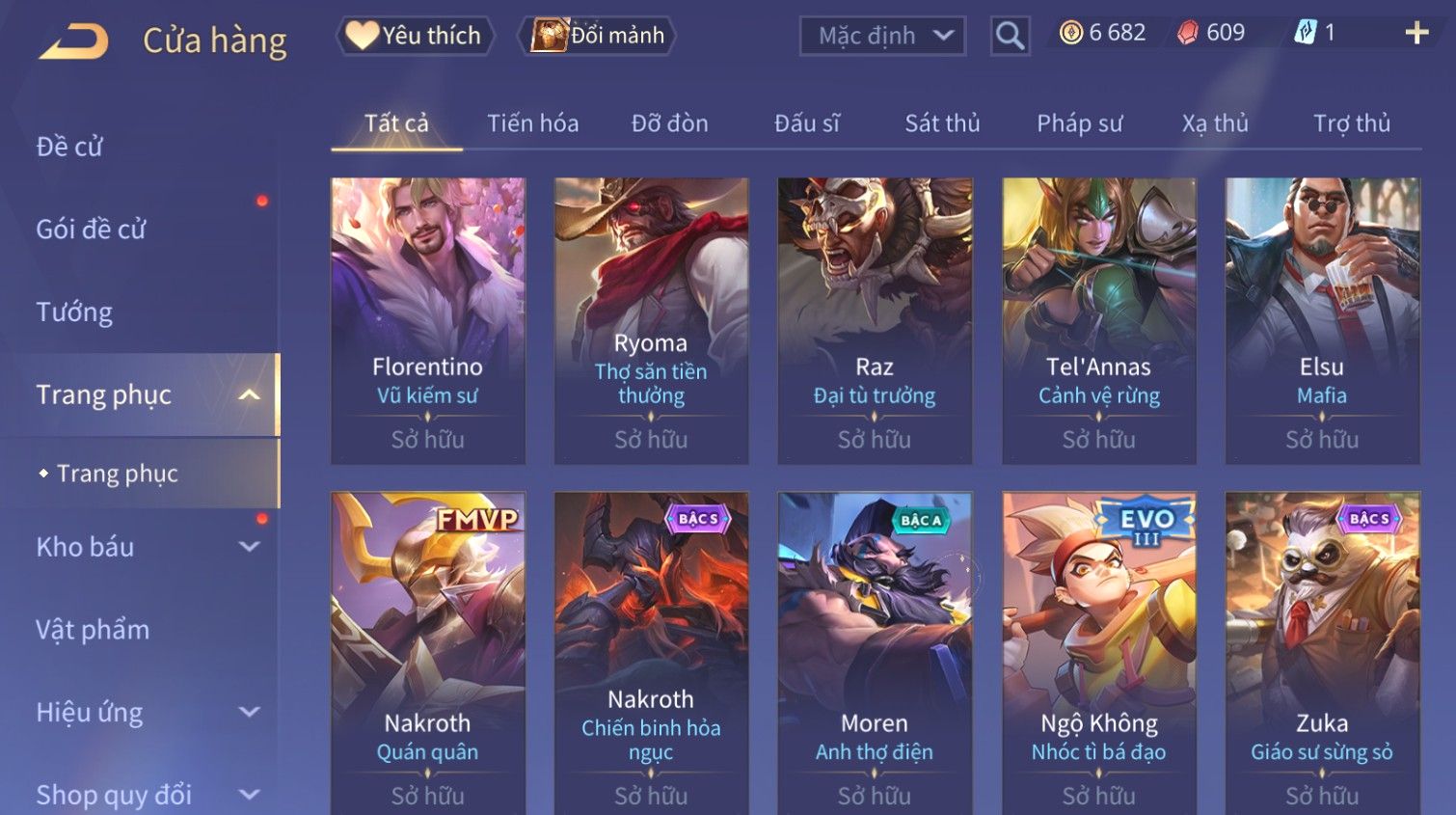
Task: Open Đổi mảnh fragment exchange
Action: click(597, 36)
